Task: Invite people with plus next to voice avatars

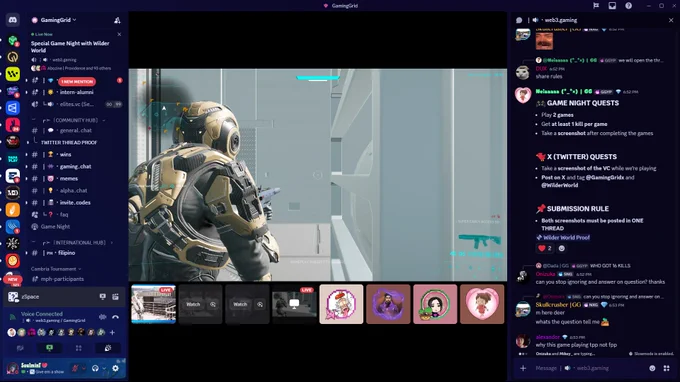Action: (x=112, y=333)
